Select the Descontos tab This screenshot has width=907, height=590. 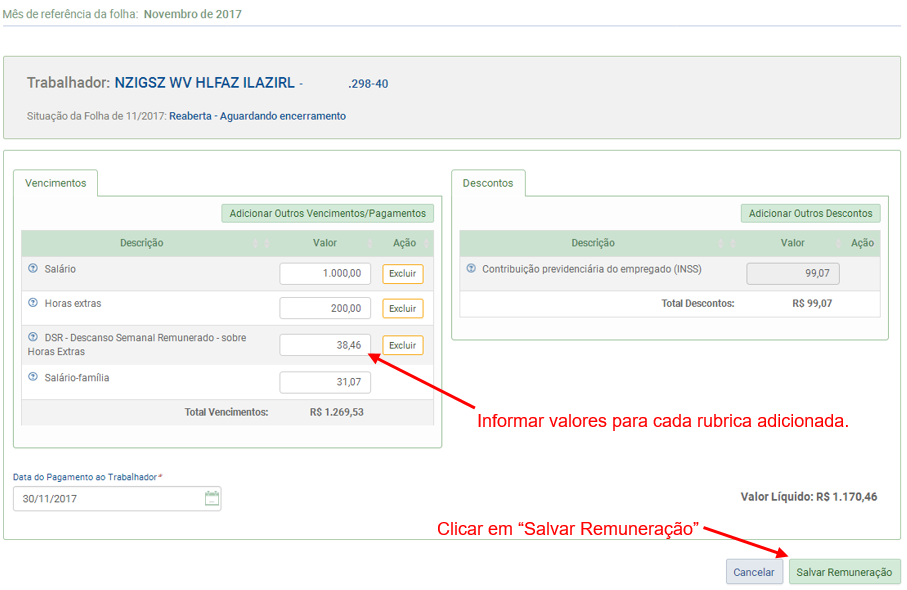[488, 183]
